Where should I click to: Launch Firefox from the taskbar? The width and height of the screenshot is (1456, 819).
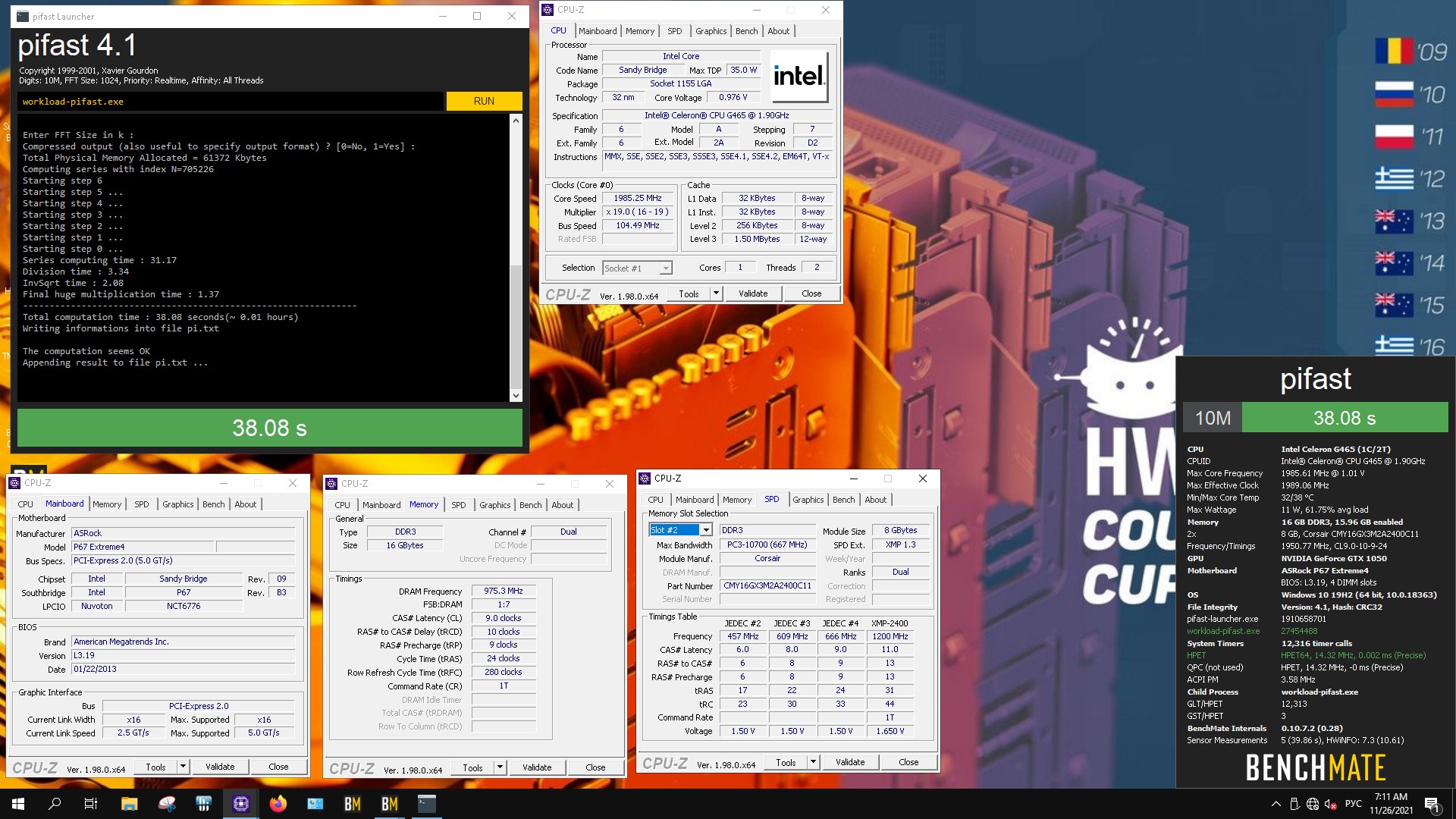click(x=278, y=804)
